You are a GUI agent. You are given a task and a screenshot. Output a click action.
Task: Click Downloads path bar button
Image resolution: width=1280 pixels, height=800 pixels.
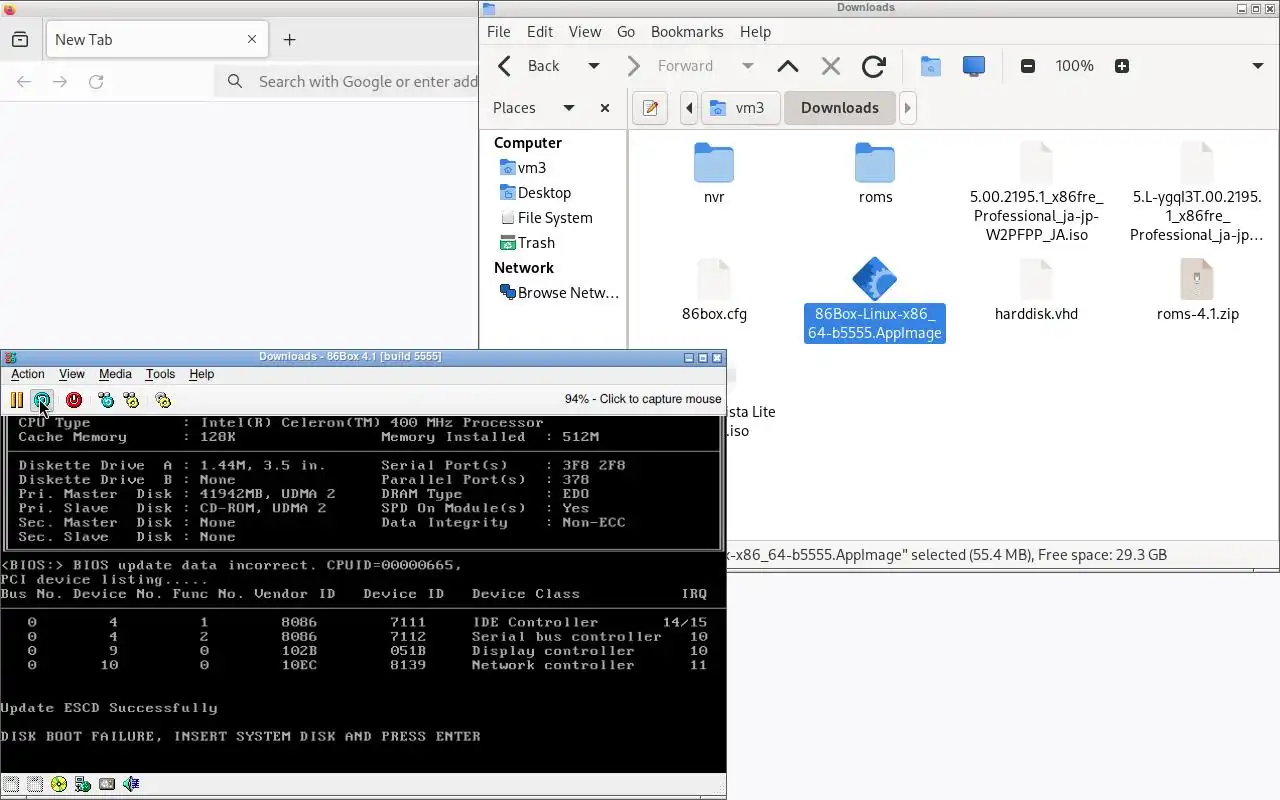[x=840, y=108]
